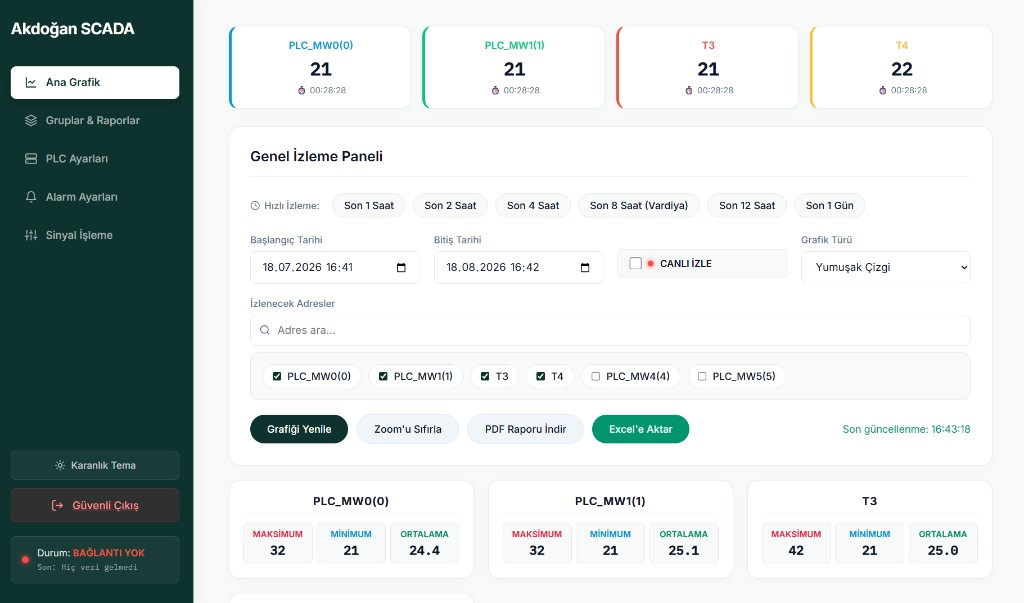
Task: Check the PLC_MW4(4) address checkbox
Action: [596, 376]
